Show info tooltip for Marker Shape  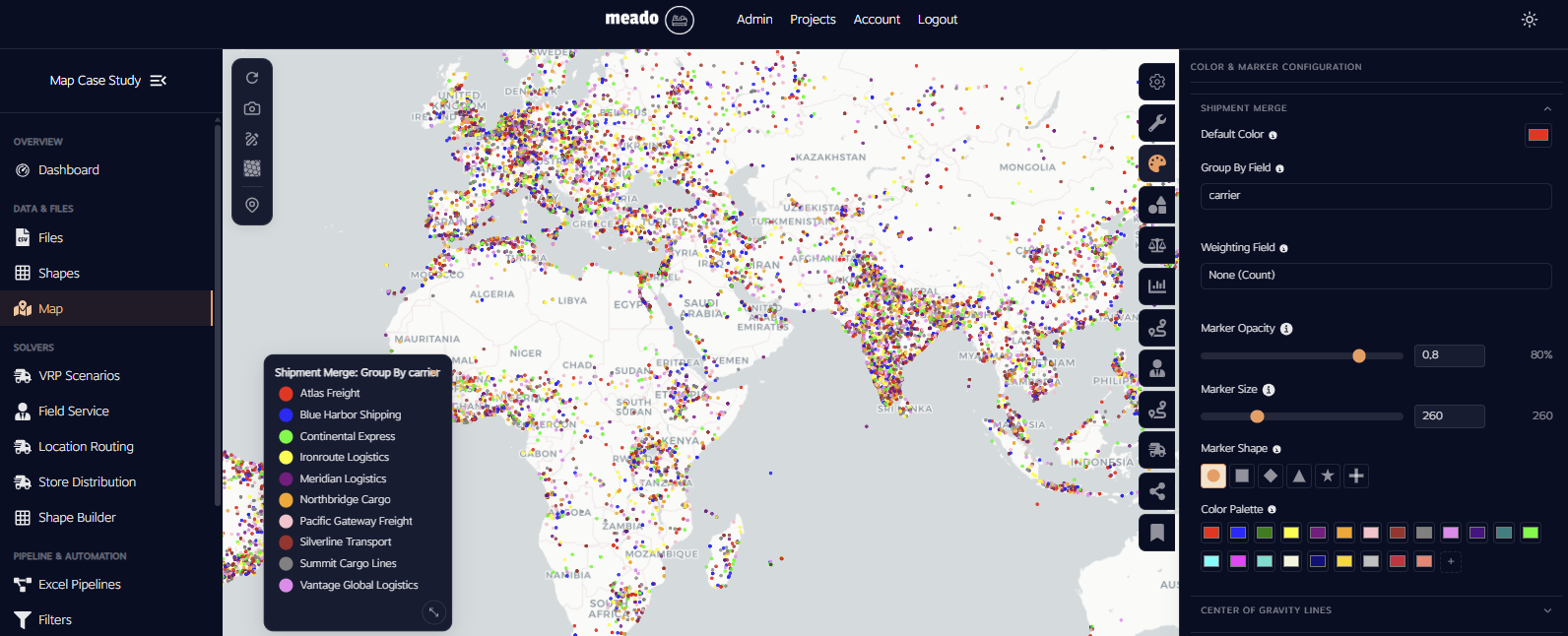tap(1276, 449)
